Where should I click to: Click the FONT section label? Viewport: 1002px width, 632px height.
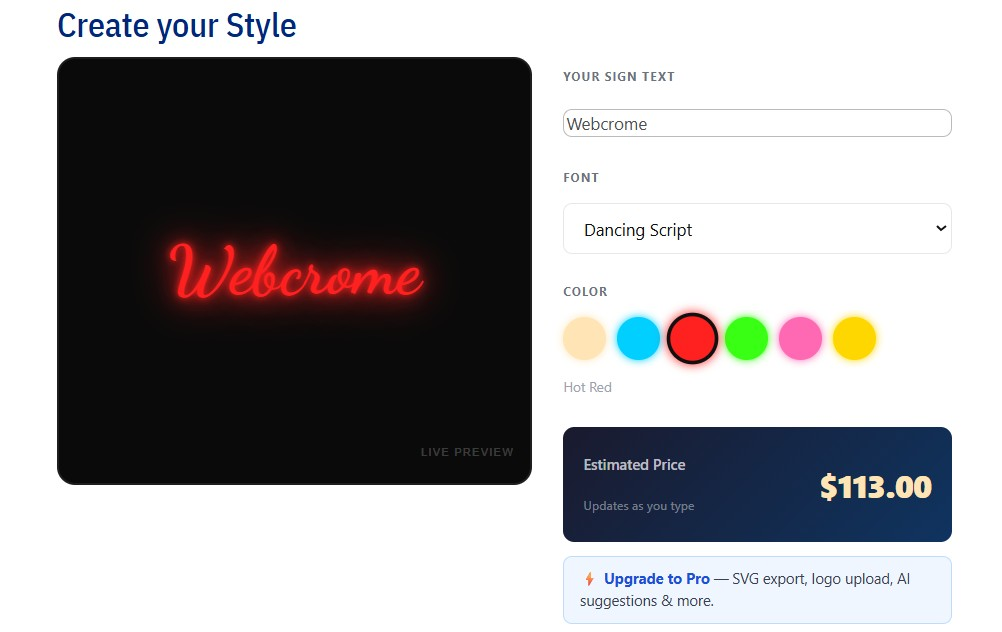pos(581,178)
